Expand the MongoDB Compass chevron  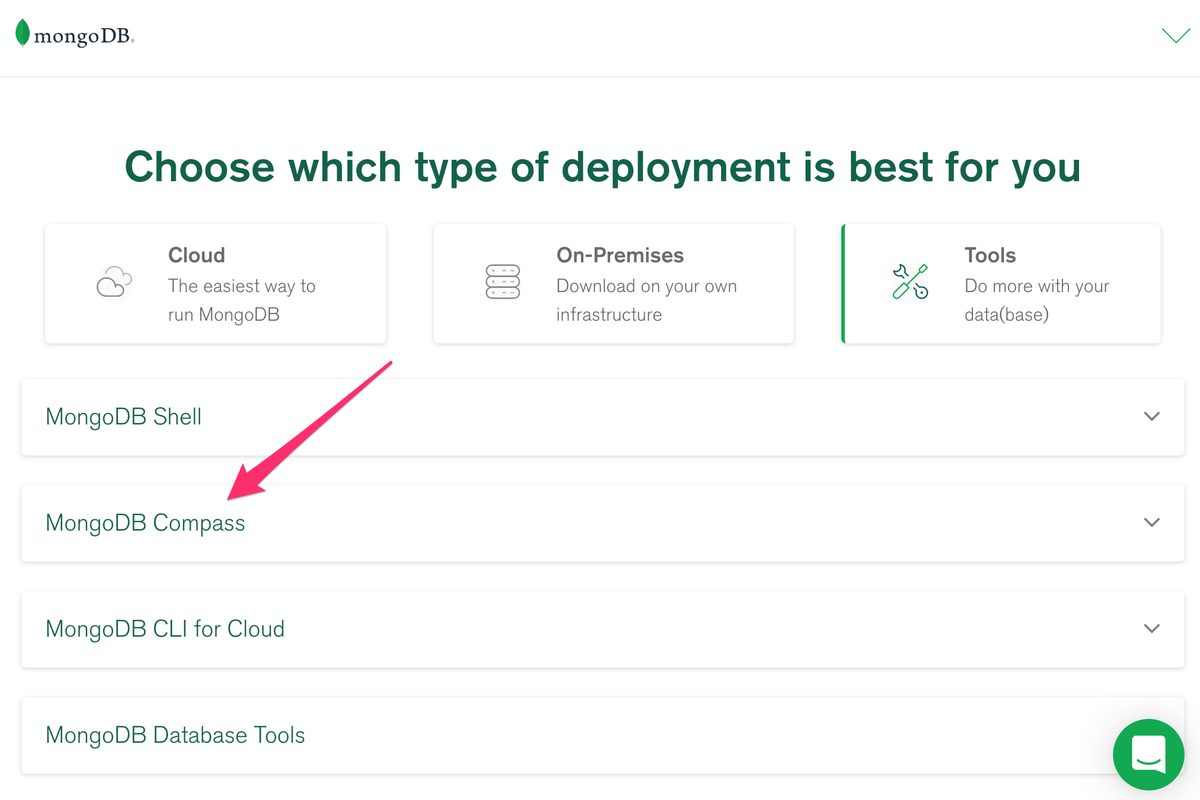tap(1152, 522)
